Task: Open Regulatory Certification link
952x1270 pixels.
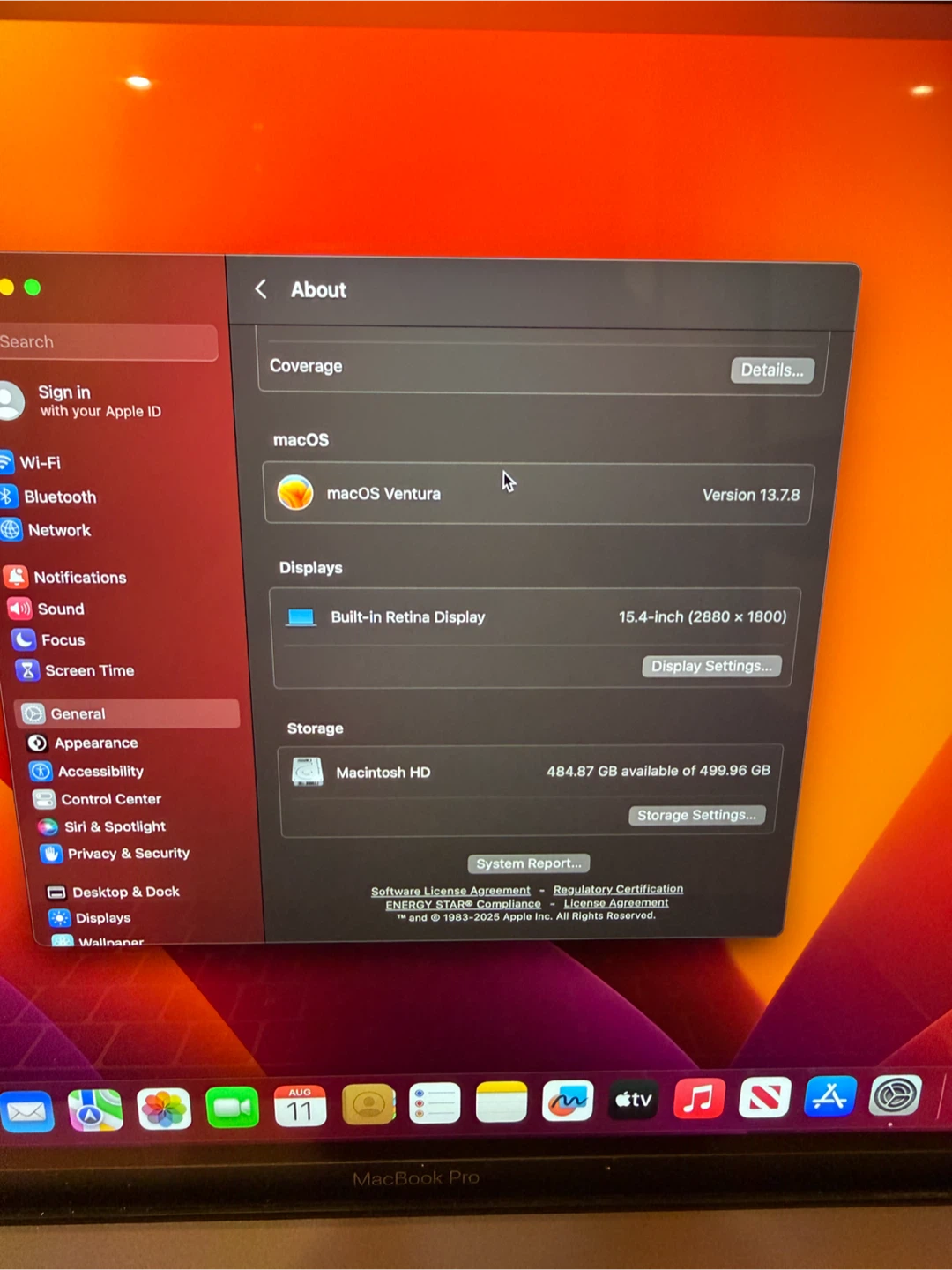Action: pyautogui.click(x=618, y=889)
